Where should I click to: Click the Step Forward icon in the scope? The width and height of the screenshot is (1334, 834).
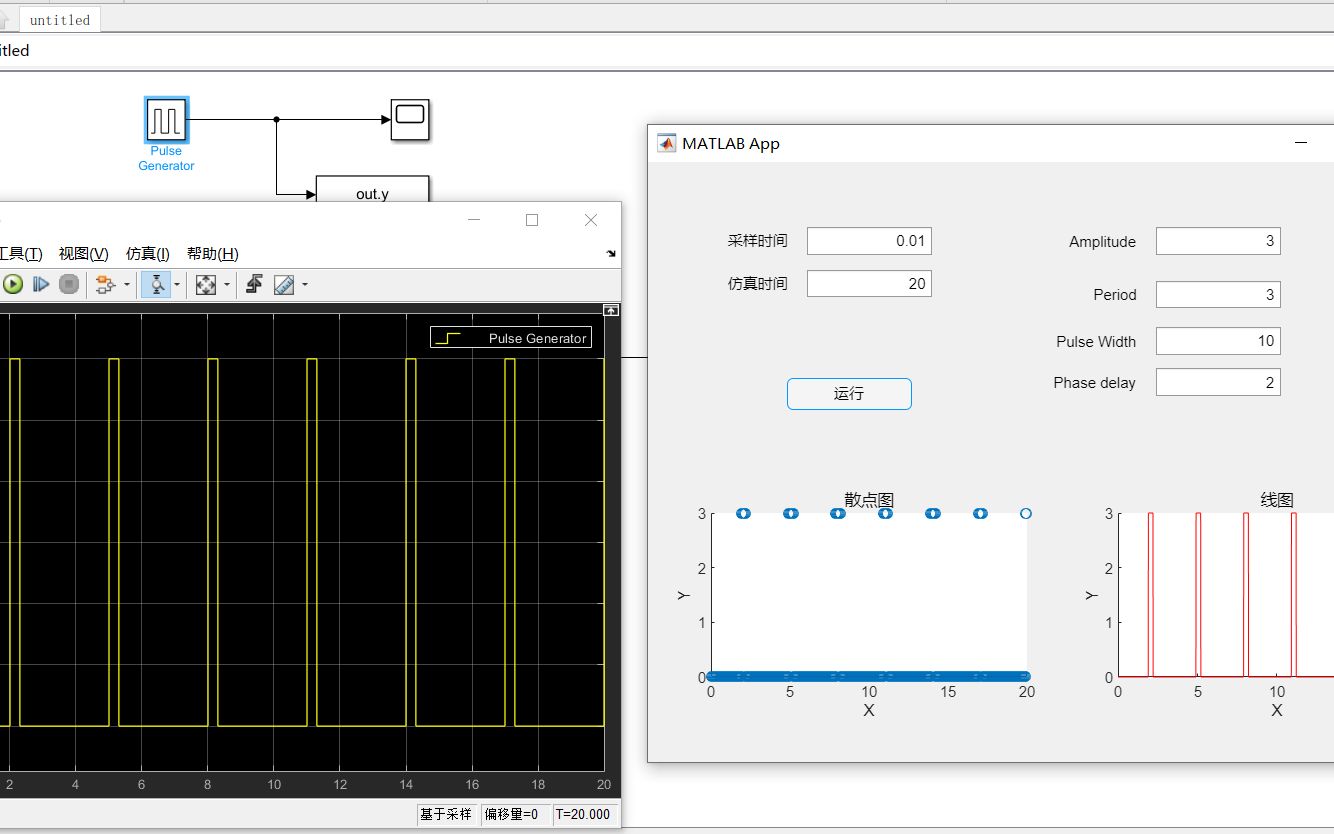point(41,284)
